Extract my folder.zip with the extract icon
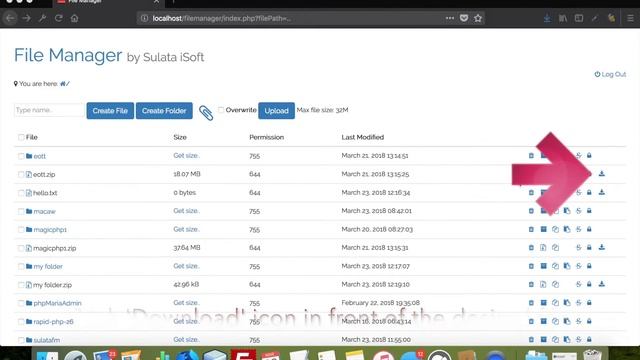This screenshot has height=360, width=640. pyautogui.click(x=543, y=284)
